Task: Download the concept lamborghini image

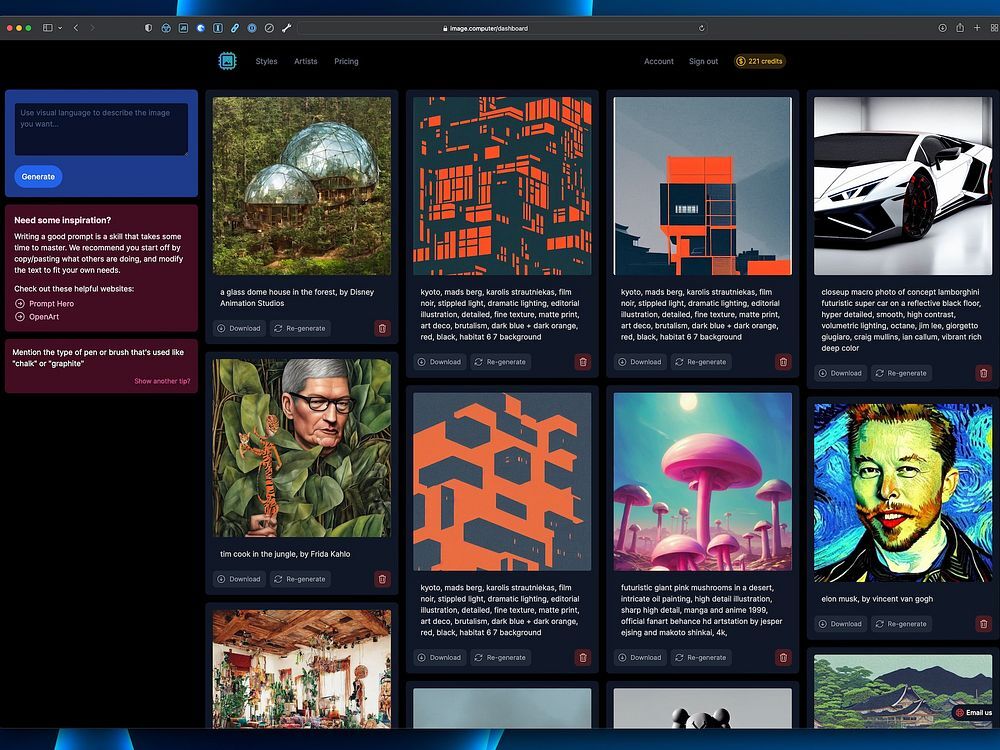Action: pyautogui.click(x=841, y=373)
